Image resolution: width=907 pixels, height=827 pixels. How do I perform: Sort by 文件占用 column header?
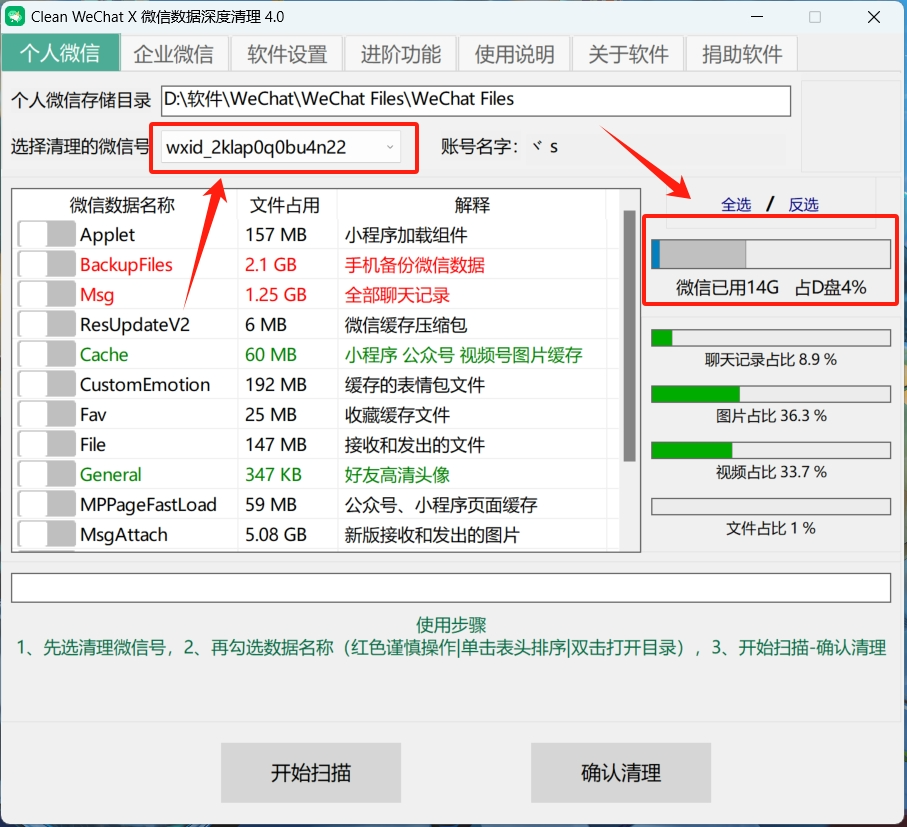coord(285,205)
